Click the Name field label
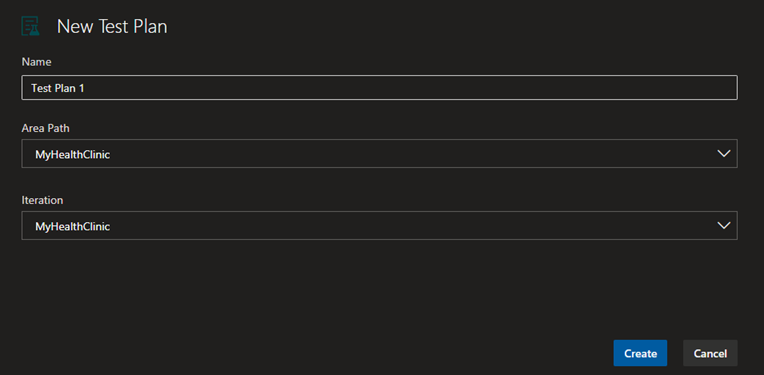Viewport: 764px width, 375px height. 37,62
